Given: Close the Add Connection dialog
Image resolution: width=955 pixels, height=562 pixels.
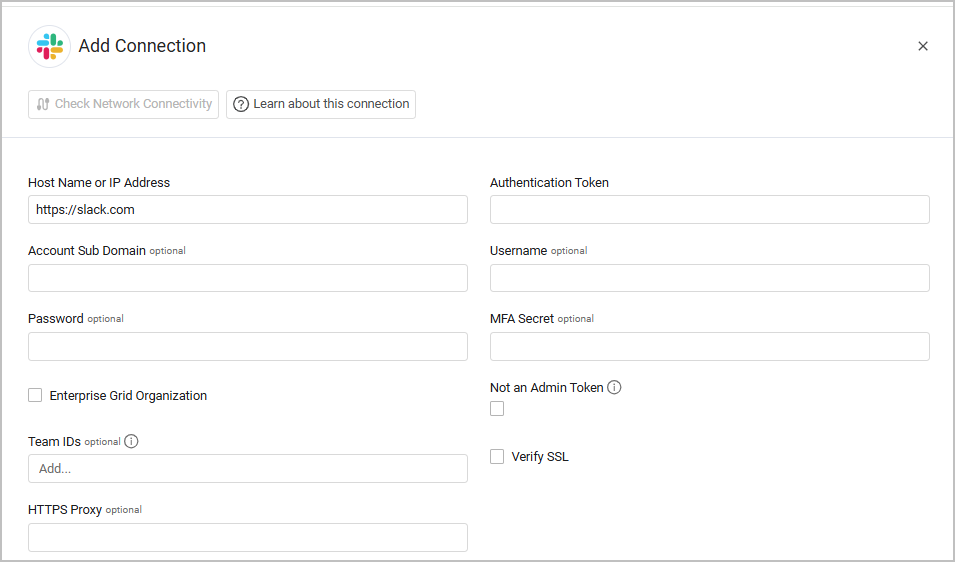Looking at the screenshot, I should (923, 46).
